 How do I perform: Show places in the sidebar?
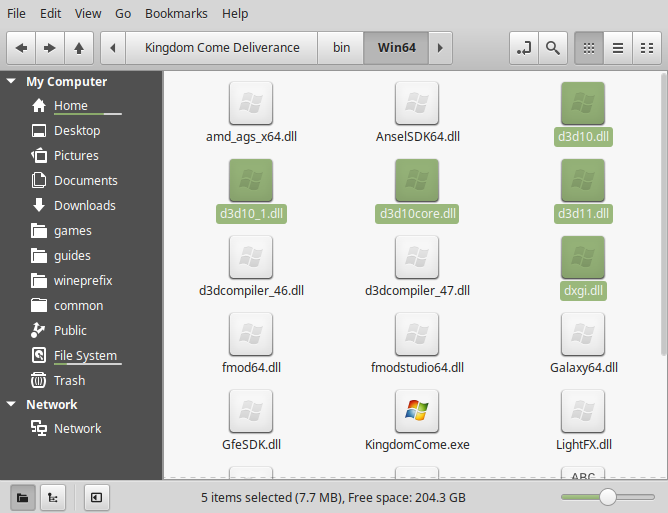[x=23, y=497]
